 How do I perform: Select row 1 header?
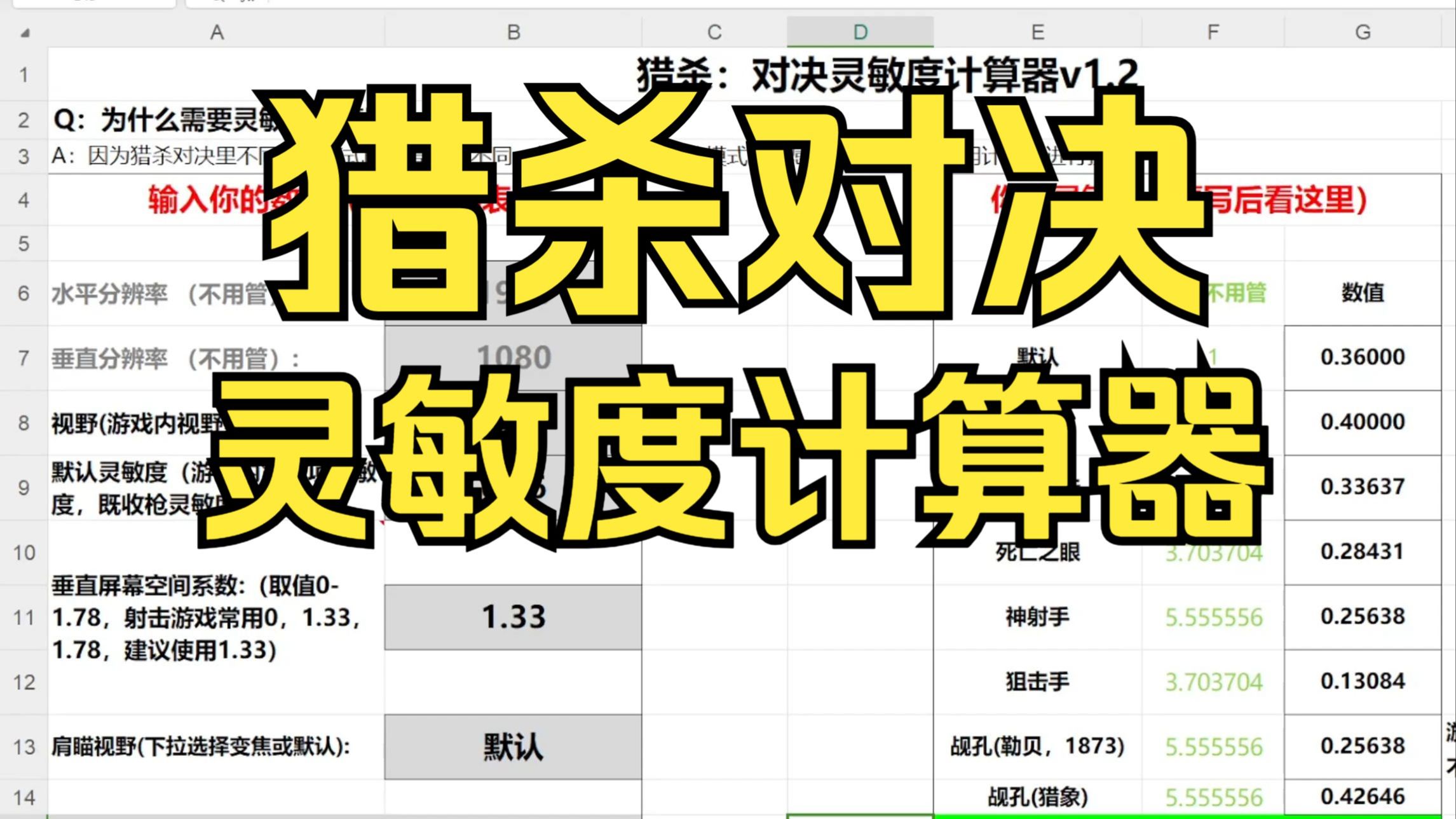click(x=24, y=74)
